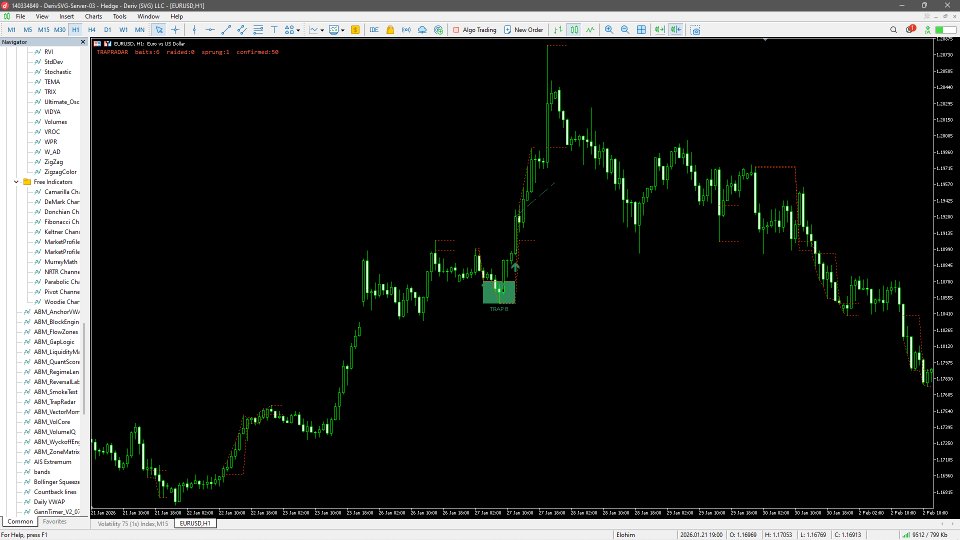Open the search magnifier icon
960x540 pixels.
[893, 29]
